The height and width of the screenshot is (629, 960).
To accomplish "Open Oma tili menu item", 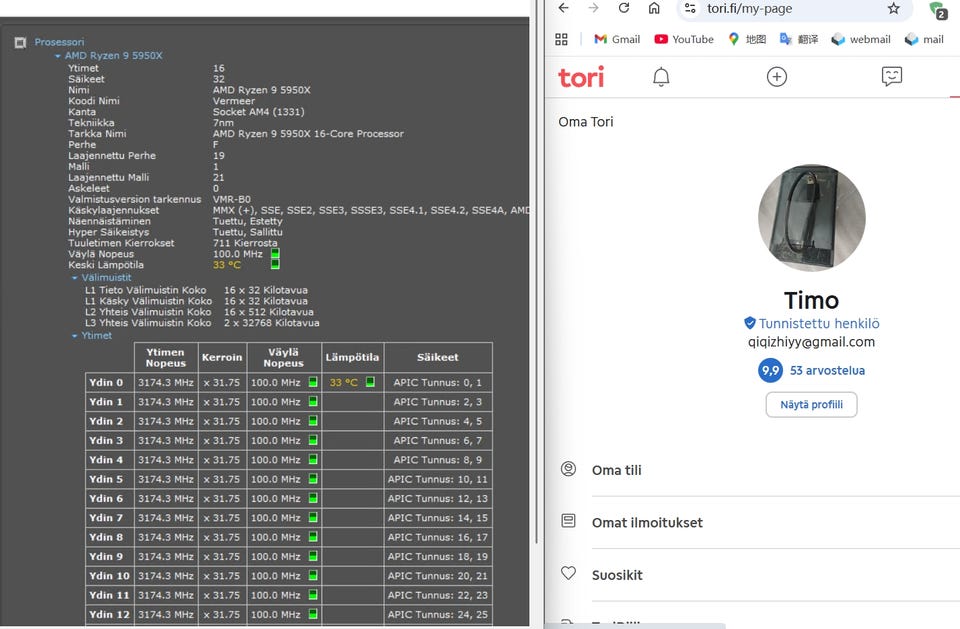I will (616, 470).
